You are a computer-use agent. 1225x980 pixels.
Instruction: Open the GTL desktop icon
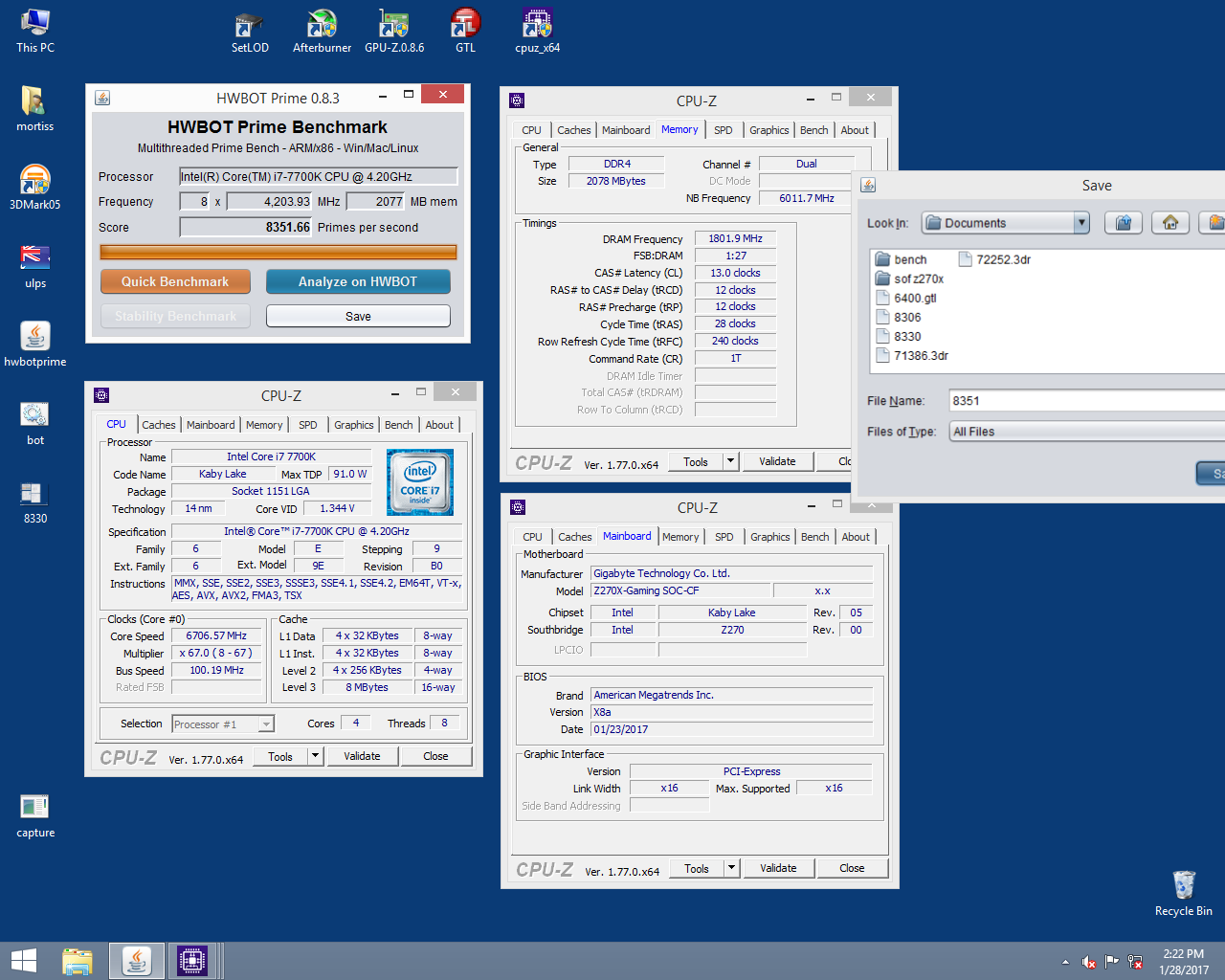coord(465,30)
